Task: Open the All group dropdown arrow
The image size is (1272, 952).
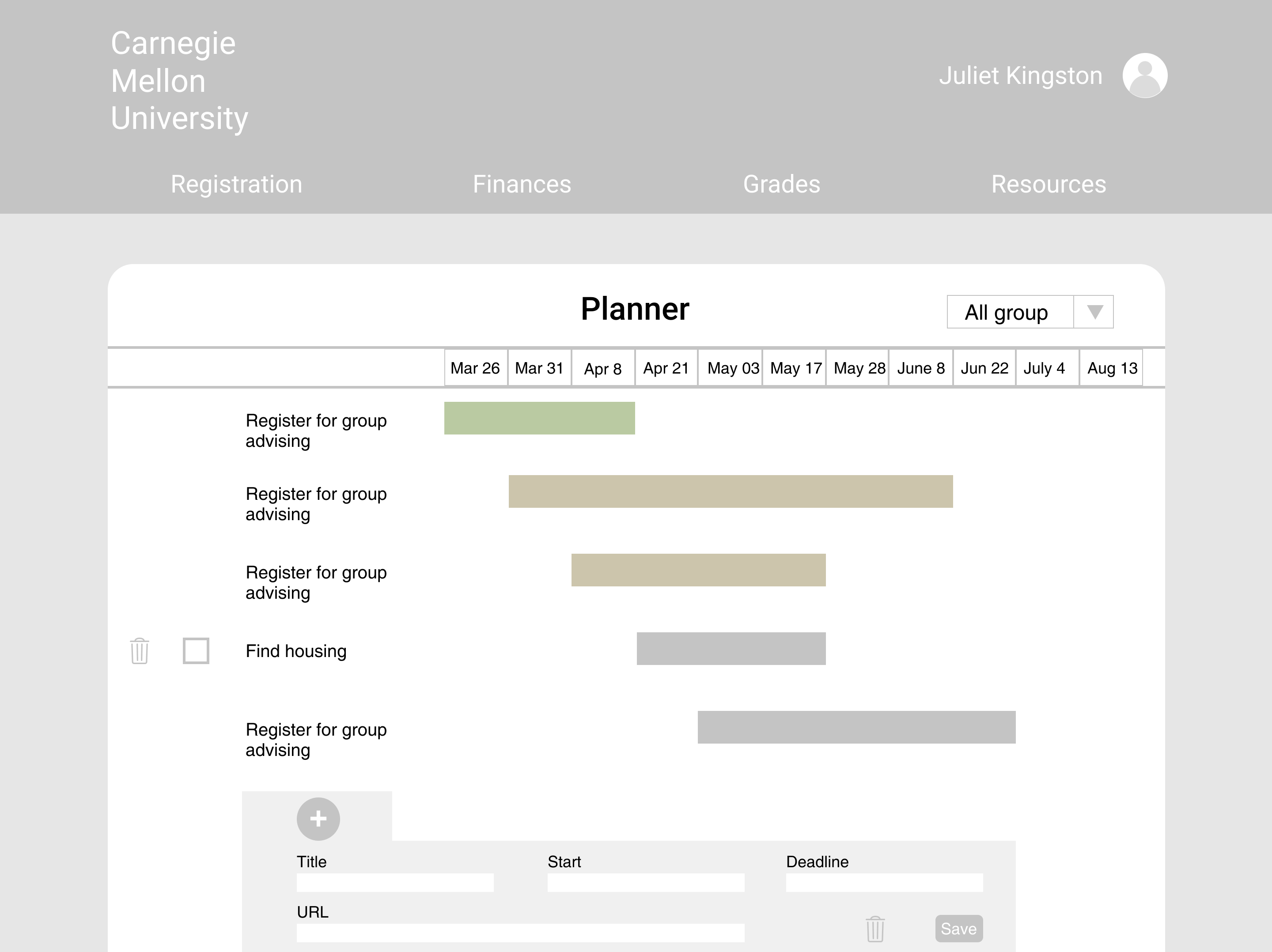Action: pos(1094,312)
